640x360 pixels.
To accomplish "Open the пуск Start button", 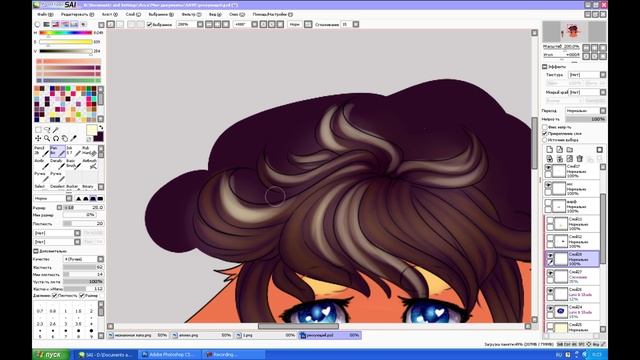I will click(51, 354).
